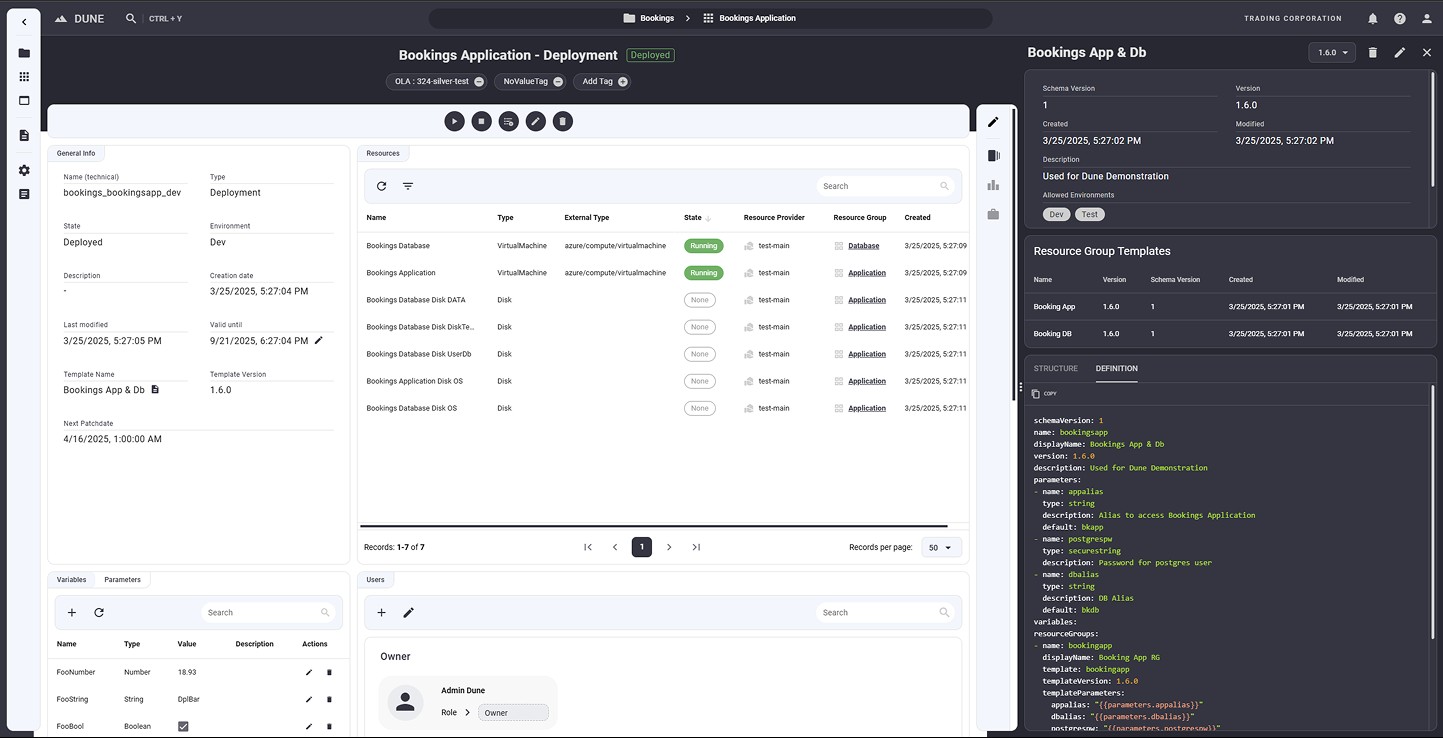Viewport: 1443px width, 738px height.
Task: Open the 1.6.0 version dropdown
Action: [1332, 52]
